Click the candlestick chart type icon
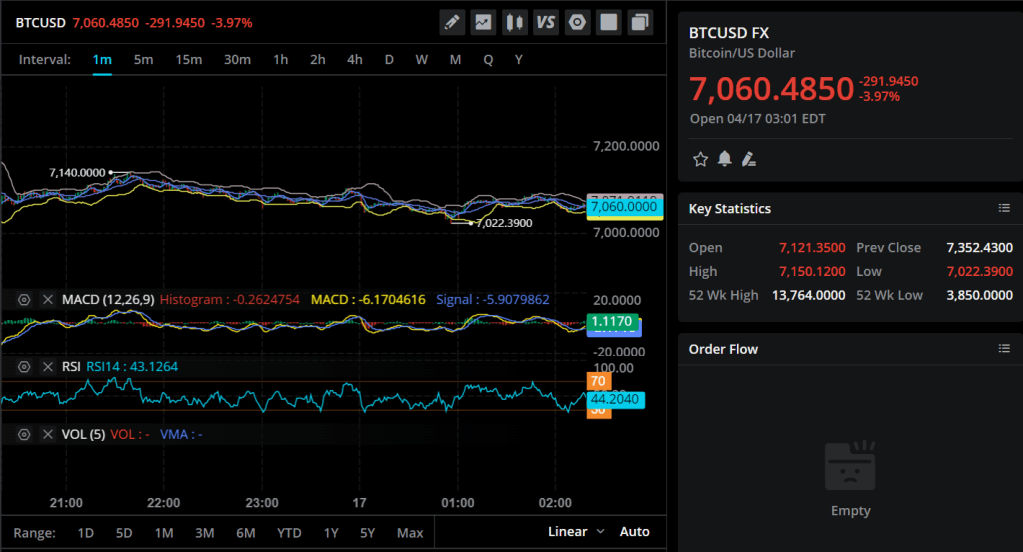1023x552 pixels. click(x=514, y=22)
